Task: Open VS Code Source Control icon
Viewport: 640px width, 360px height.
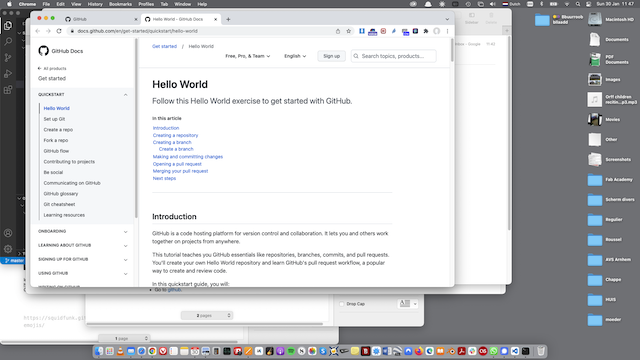Action: tap(8, 58)
